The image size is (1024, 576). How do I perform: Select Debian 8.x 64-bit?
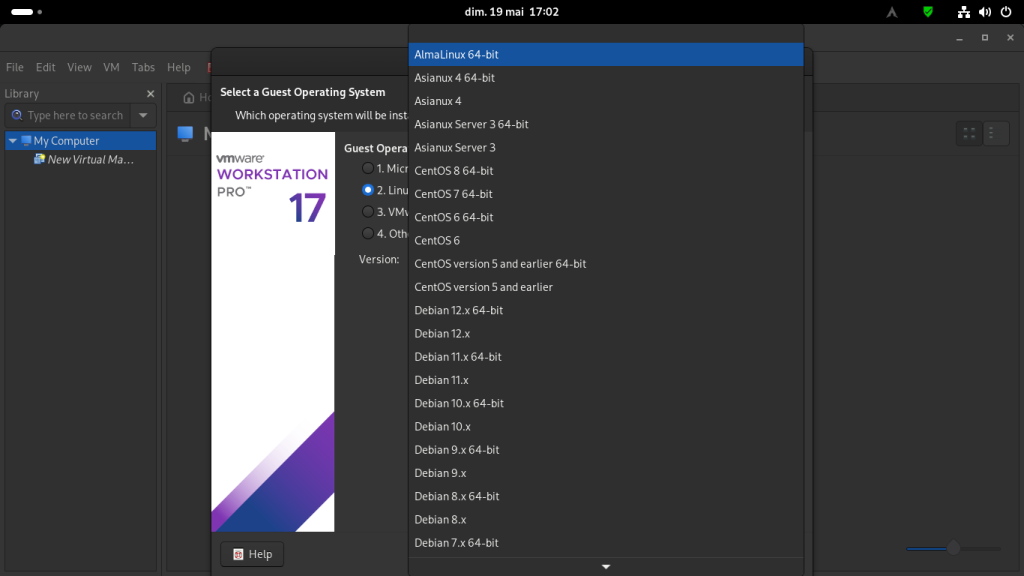605,496
